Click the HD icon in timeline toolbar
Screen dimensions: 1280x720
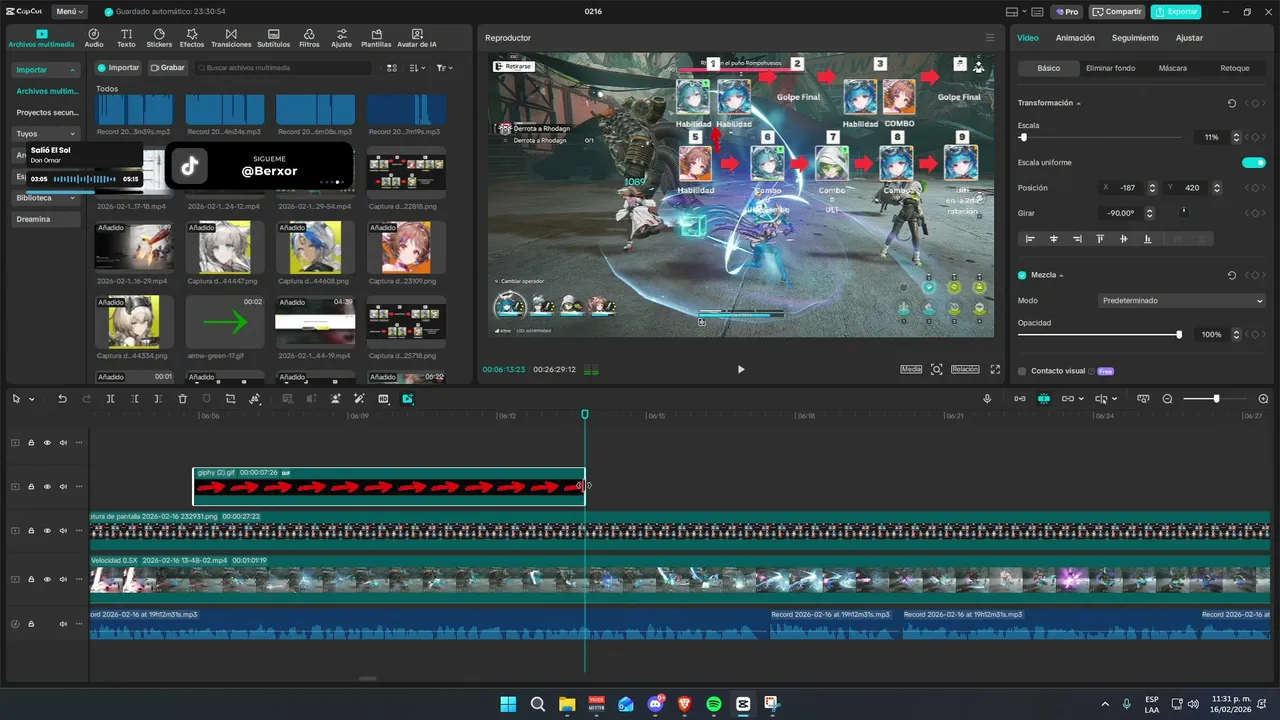[x=383, y=399]
